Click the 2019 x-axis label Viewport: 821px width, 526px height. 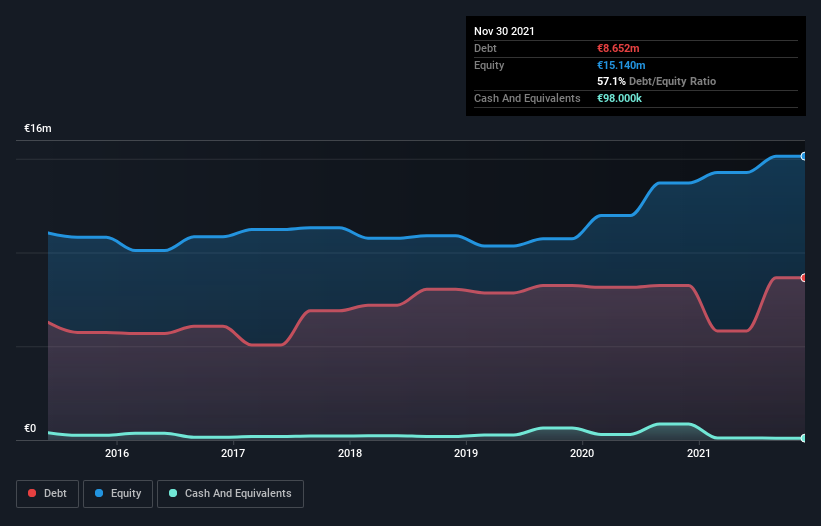[465, 453]
